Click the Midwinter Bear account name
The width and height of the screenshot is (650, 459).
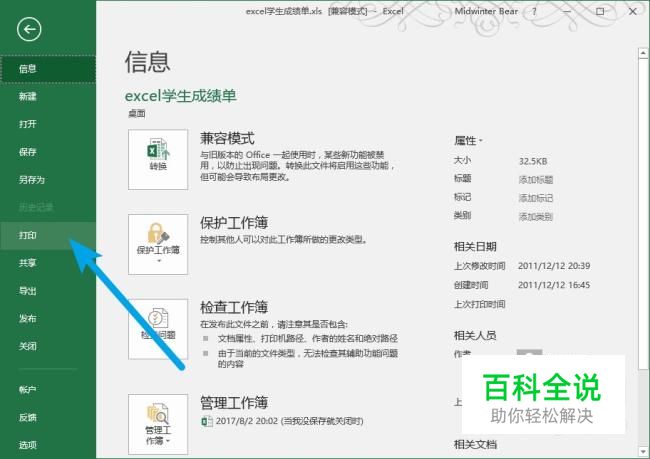(486, 11)
